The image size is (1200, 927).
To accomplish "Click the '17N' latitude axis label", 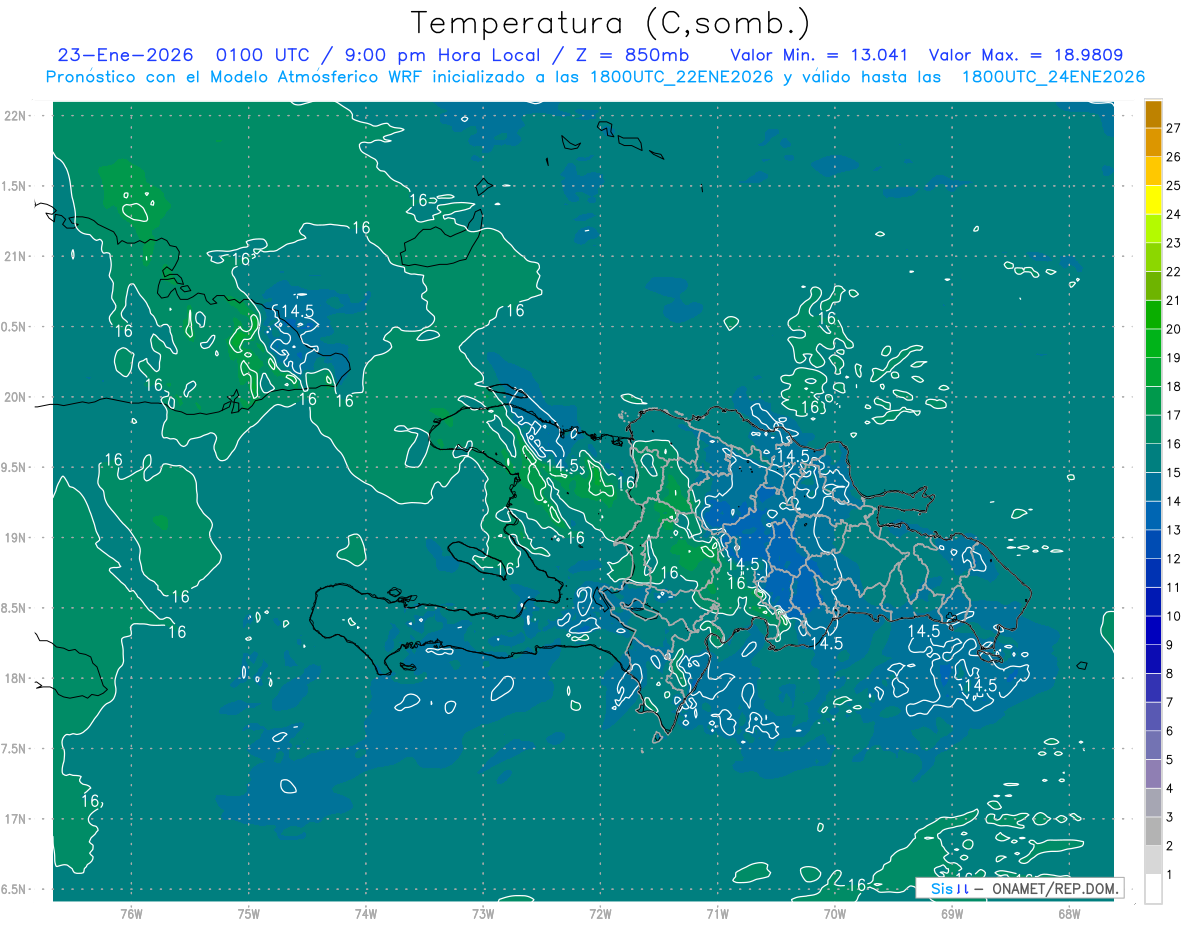I will pos(16,819).
